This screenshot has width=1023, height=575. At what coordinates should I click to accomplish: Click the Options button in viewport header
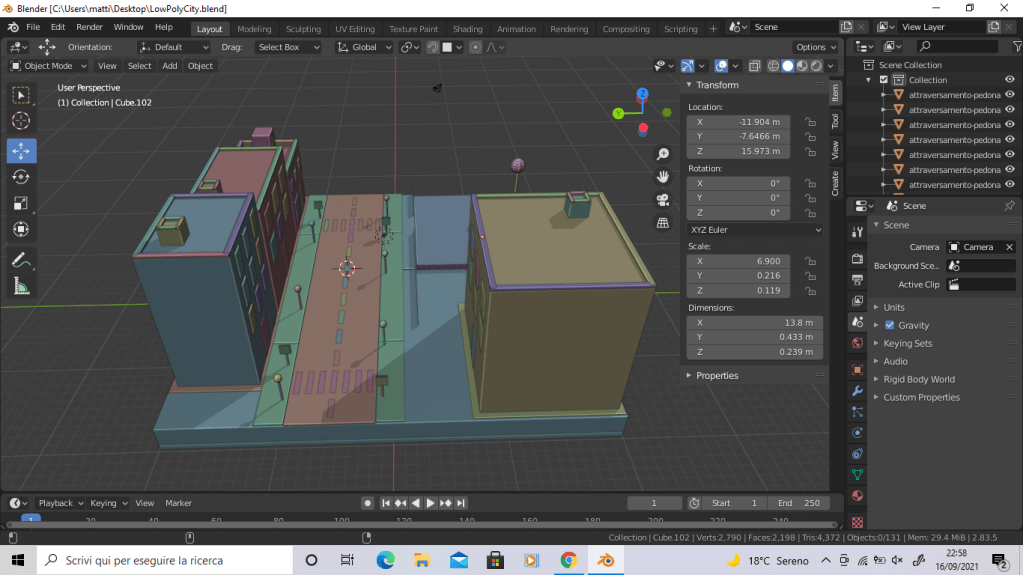tap(816, 47)
